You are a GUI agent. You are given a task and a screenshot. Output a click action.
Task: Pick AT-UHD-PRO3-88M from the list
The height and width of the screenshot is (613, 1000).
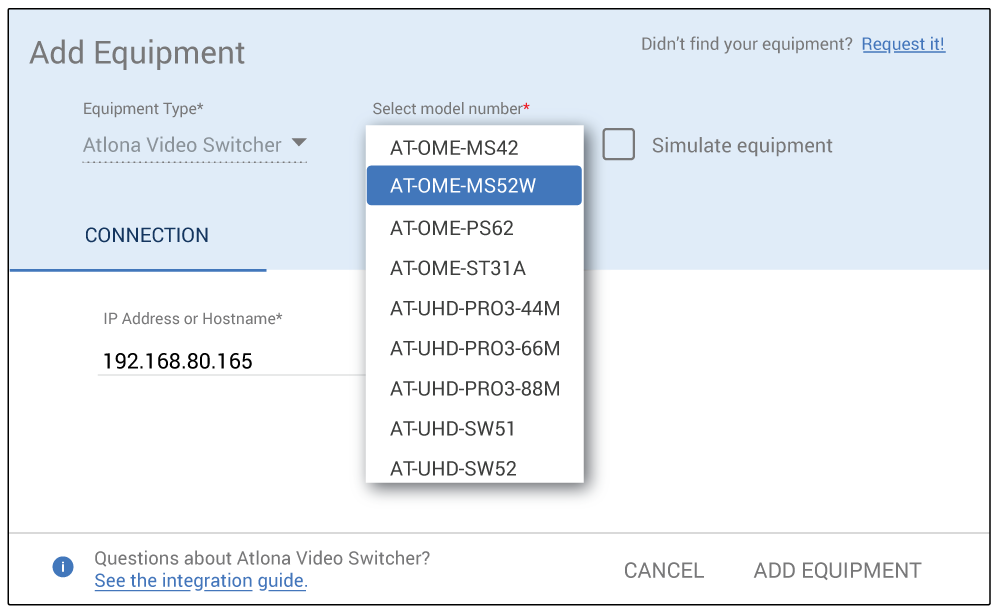475,388
